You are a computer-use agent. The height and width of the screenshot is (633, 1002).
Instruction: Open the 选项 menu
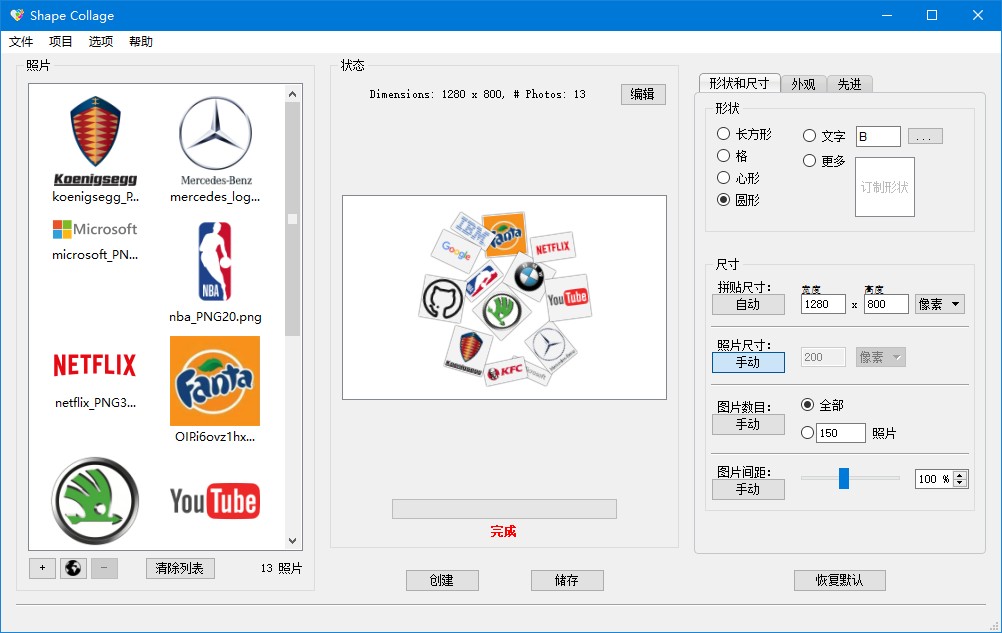(100, 42)
